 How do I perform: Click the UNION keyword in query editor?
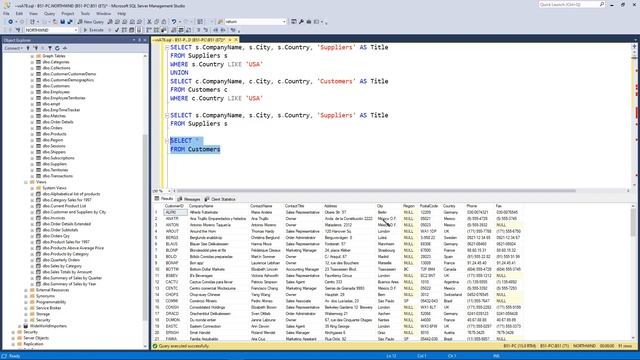pyautogui.click(x=179, y=73)
